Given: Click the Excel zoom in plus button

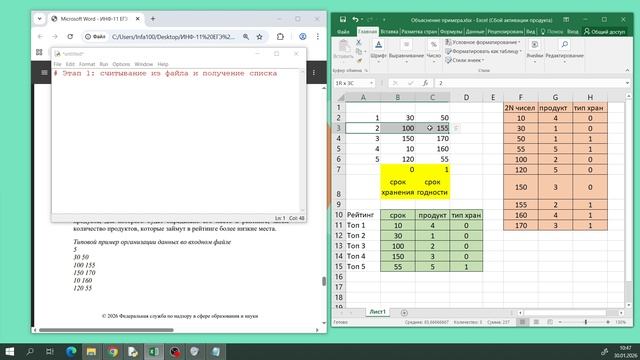Looking at the screenshot, I should tap(608, 322).
